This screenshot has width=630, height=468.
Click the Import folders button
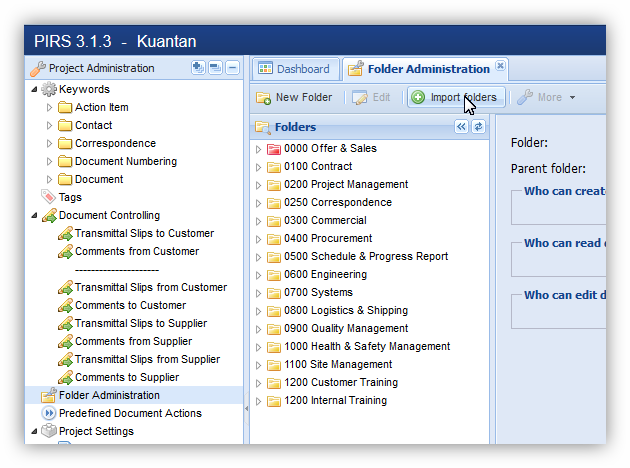[x=456, y=97]
